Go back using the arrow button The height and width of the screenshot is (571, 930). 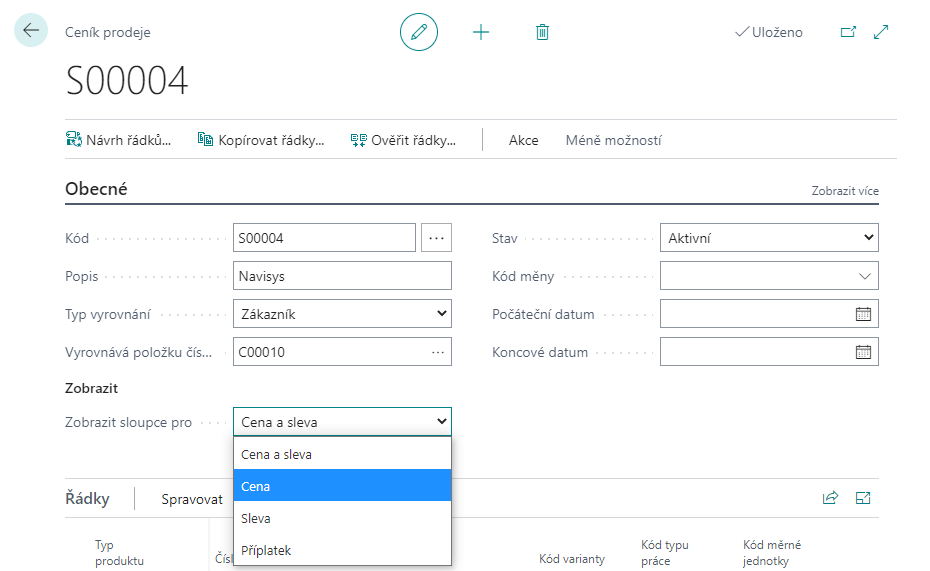(31, 30)
